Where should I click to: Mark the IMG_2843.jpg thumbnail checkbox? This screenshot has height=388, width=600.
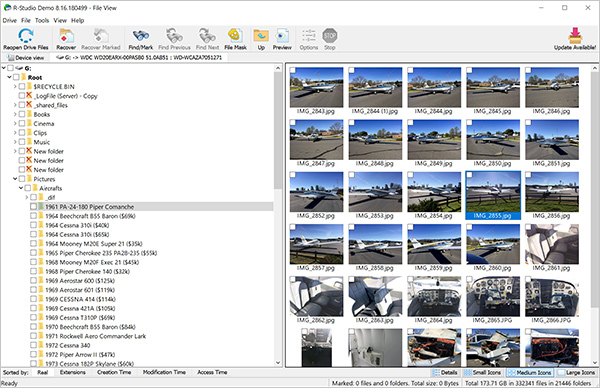(x=292, y=70)
